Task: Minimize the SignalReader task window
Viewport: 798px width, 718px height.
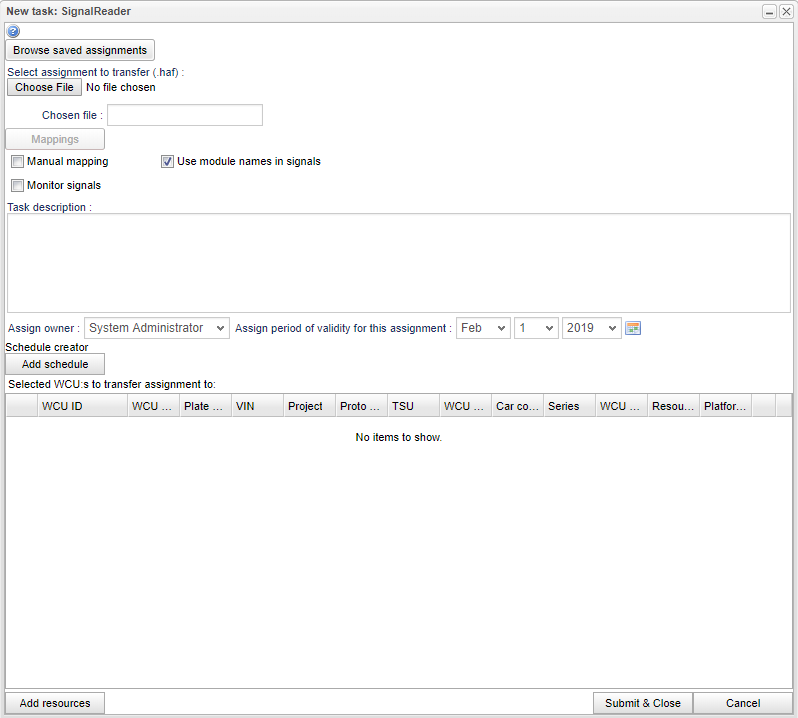Action: (x=769, y=11)
